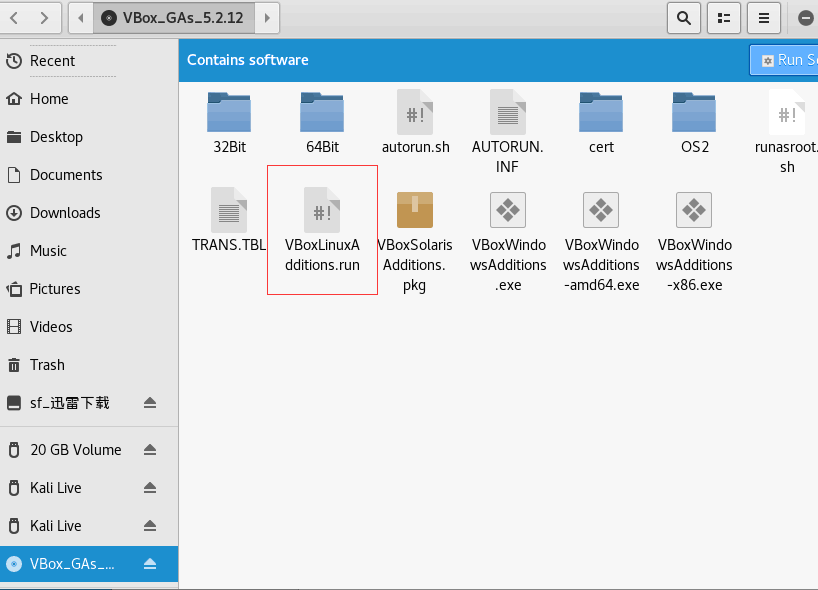Eject the first Kali Live drive
The height and width of the screenshot is (590, 818).
150,488
